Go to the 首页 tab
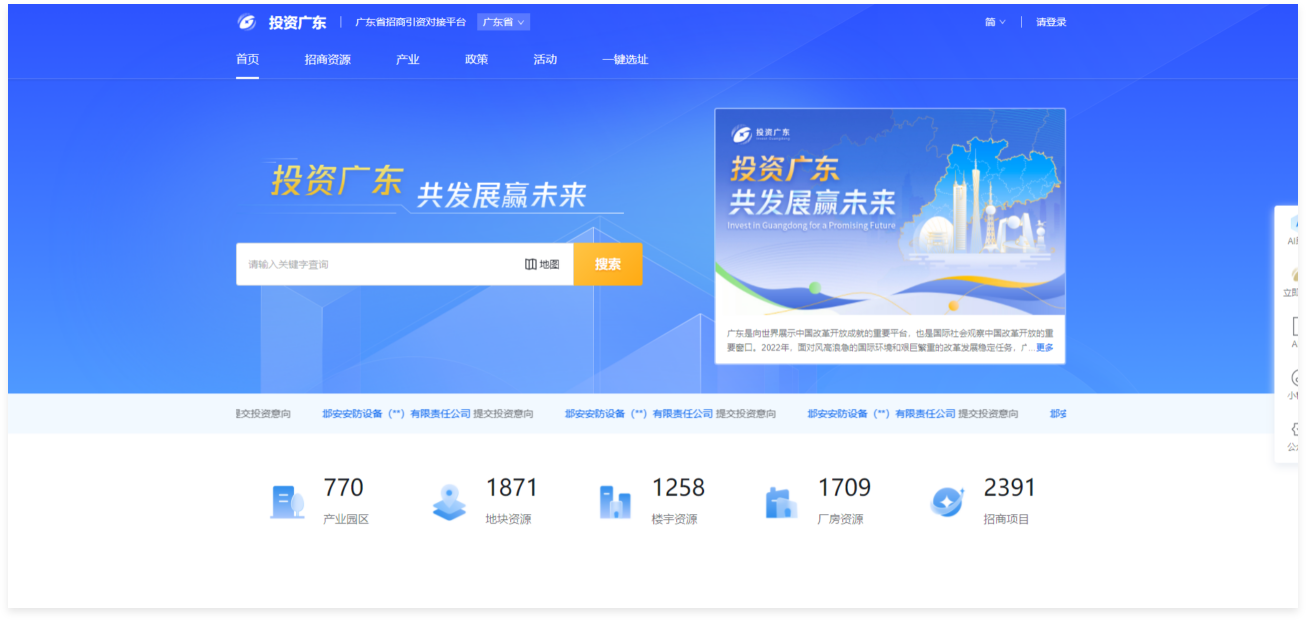1306x620 pixels. [247, 59]
